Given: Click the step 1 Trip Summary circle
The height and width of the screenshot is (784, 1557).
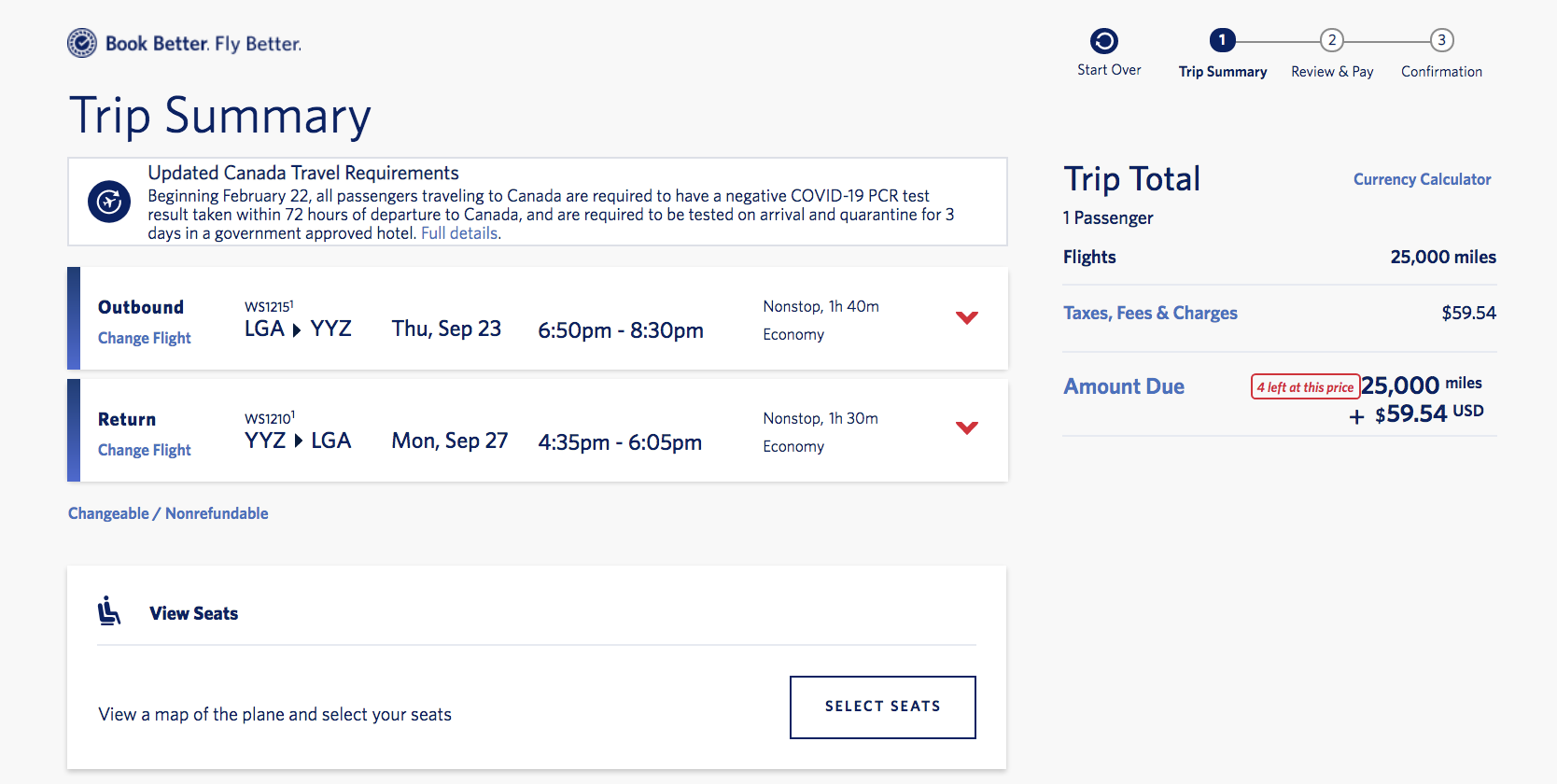Looking at the screenshot, I should 1222,40.
